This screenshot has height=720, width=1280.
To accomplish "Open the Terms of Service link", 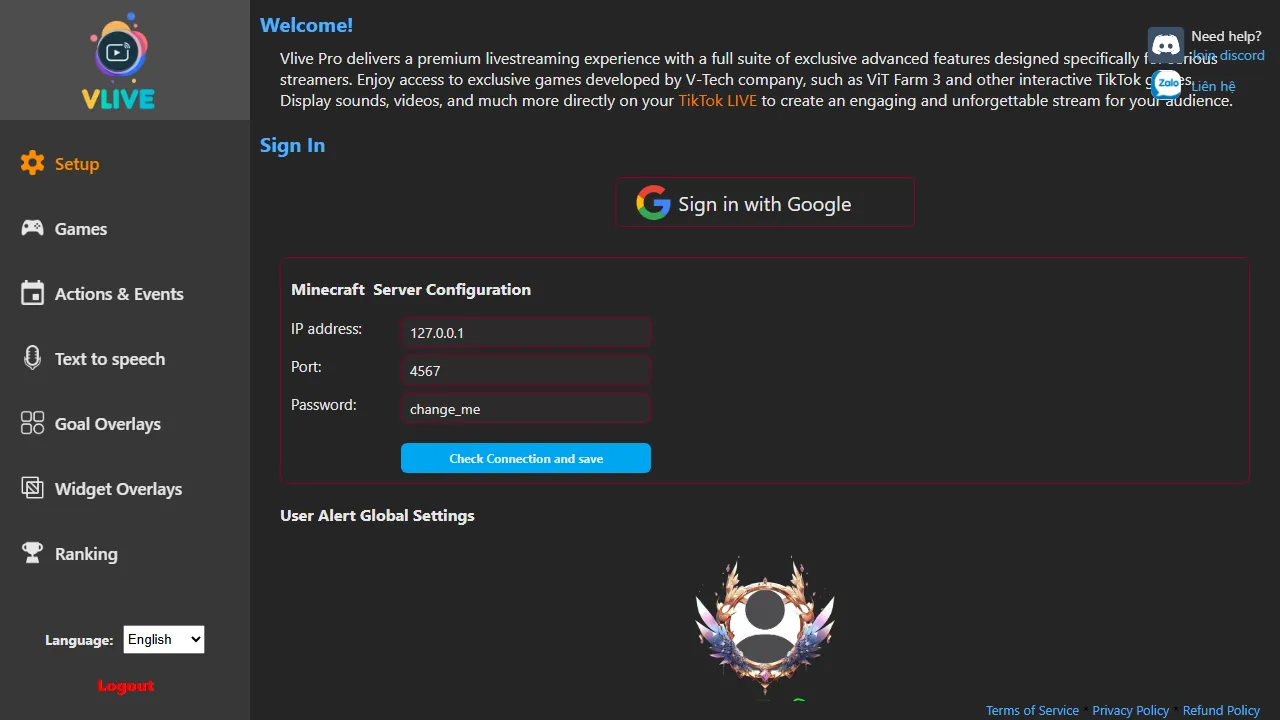I will [x=1032, y=710].
